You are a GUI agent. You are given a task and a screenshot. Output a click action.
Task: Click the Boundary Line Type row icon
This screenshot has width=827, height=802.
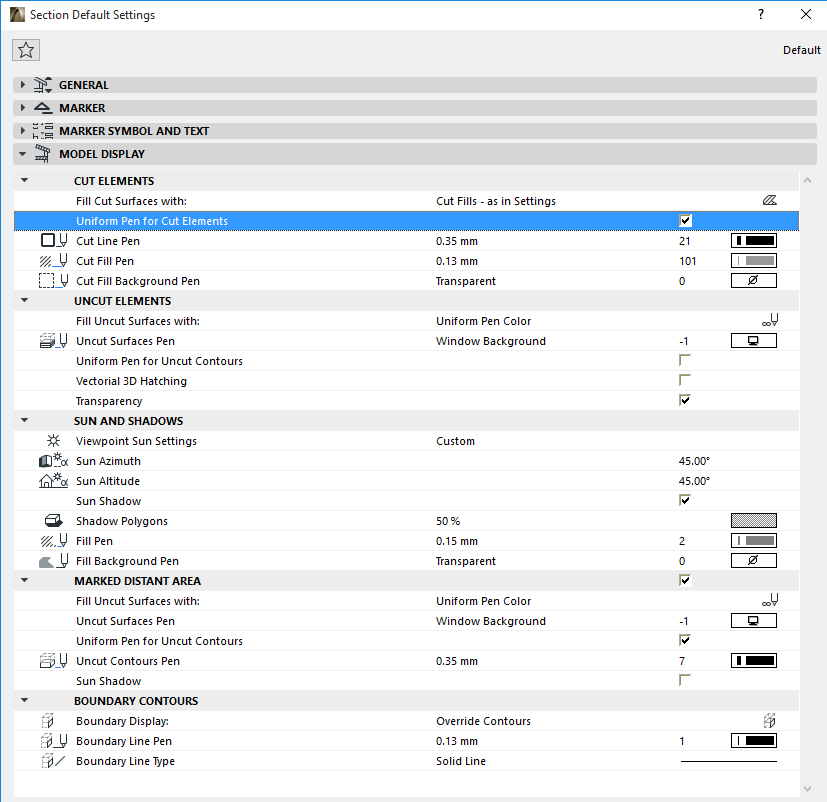click(54, 761)
